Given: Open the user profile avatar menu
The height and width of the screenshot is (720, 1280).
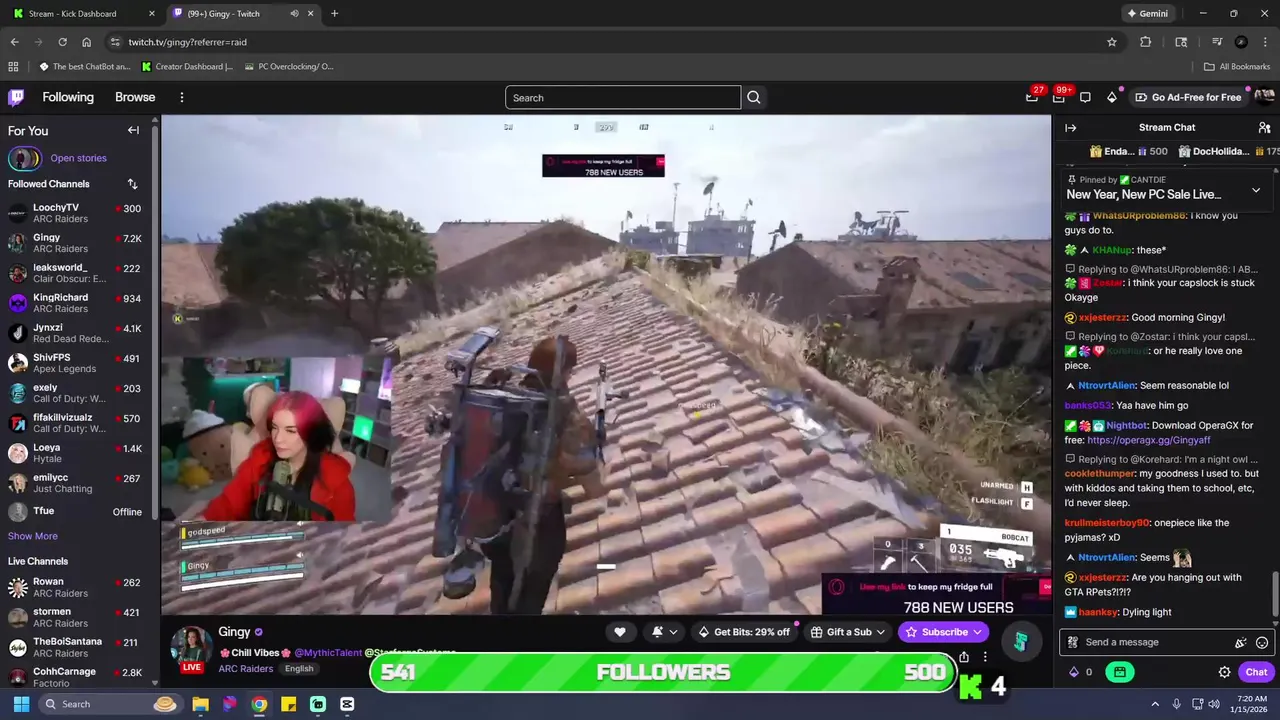Looking at the screenshot, I should [x=1264, y=97].
